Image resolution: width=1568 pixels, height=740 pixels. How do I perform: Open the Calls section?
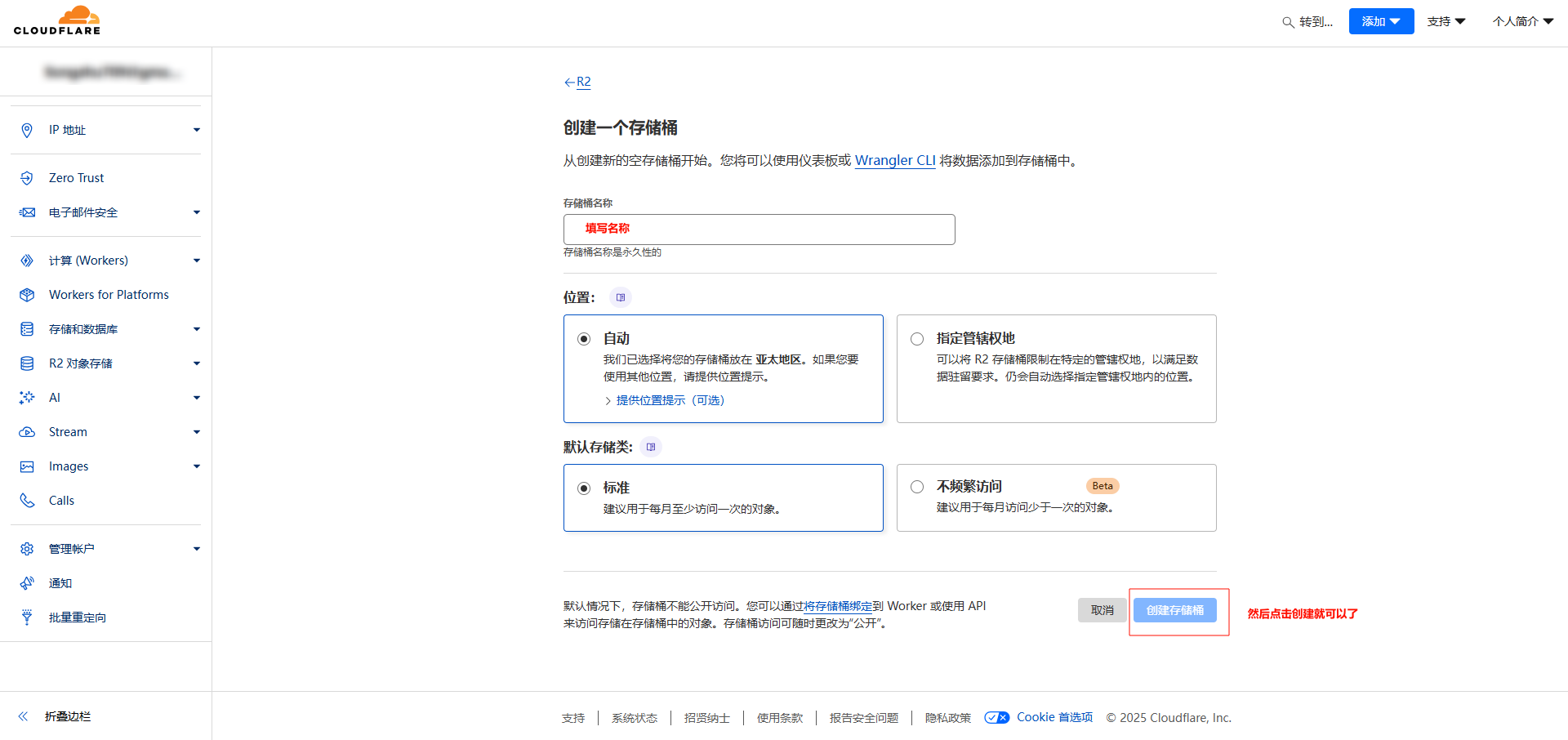(x=61, y=500)
